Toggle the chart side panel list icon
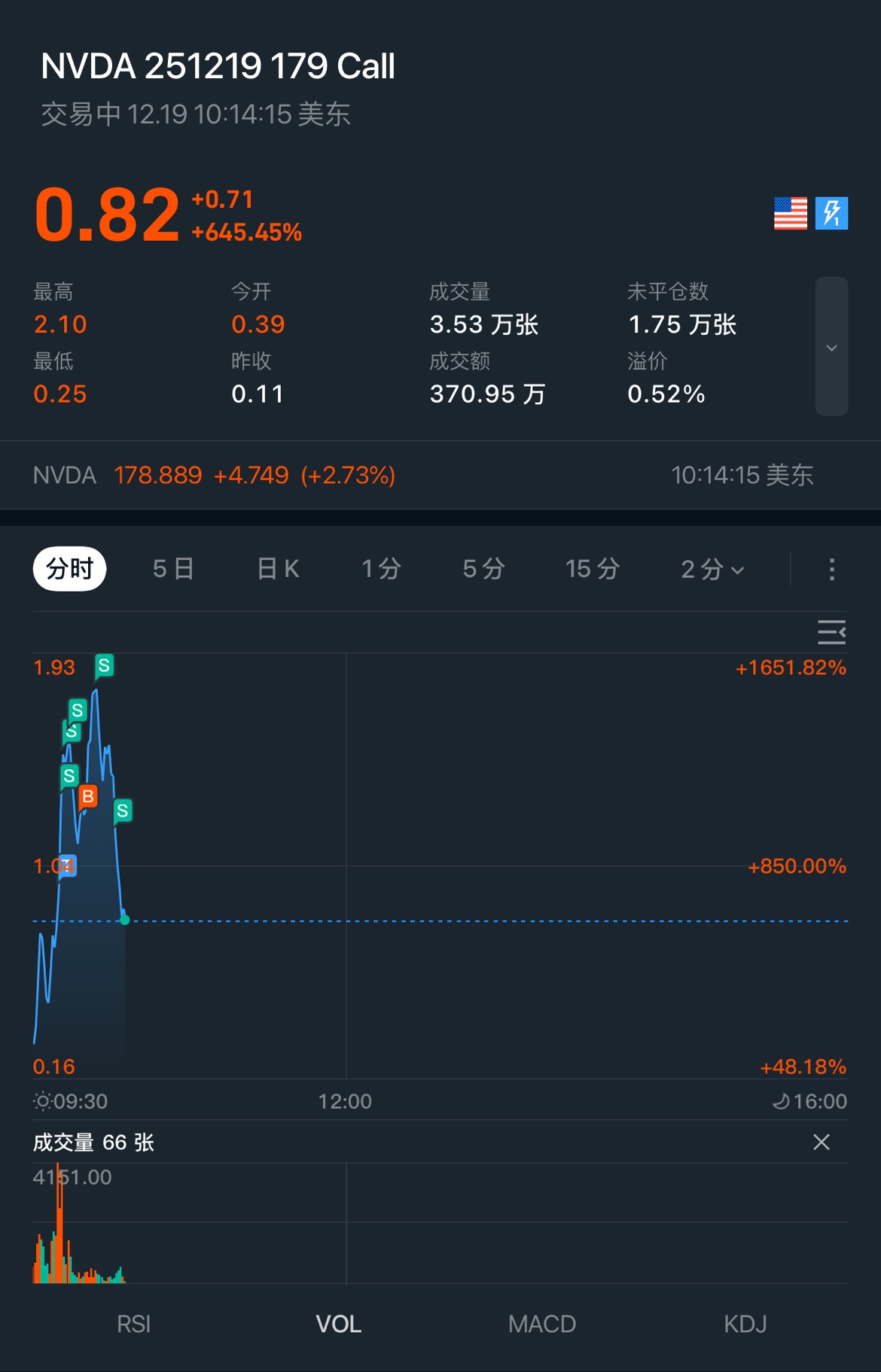The image size is (881, 1372). pos(831,632)
